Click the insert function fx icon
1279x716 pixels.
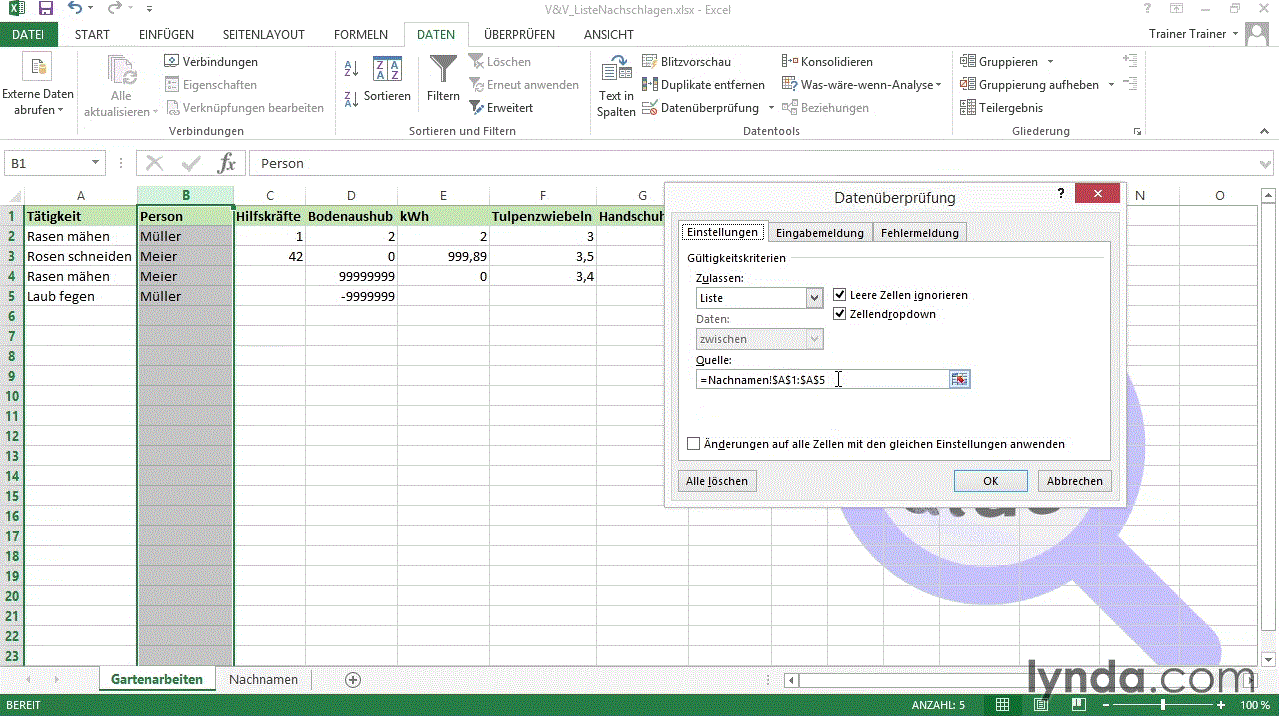pyautogui.click(x=227, y=163)
